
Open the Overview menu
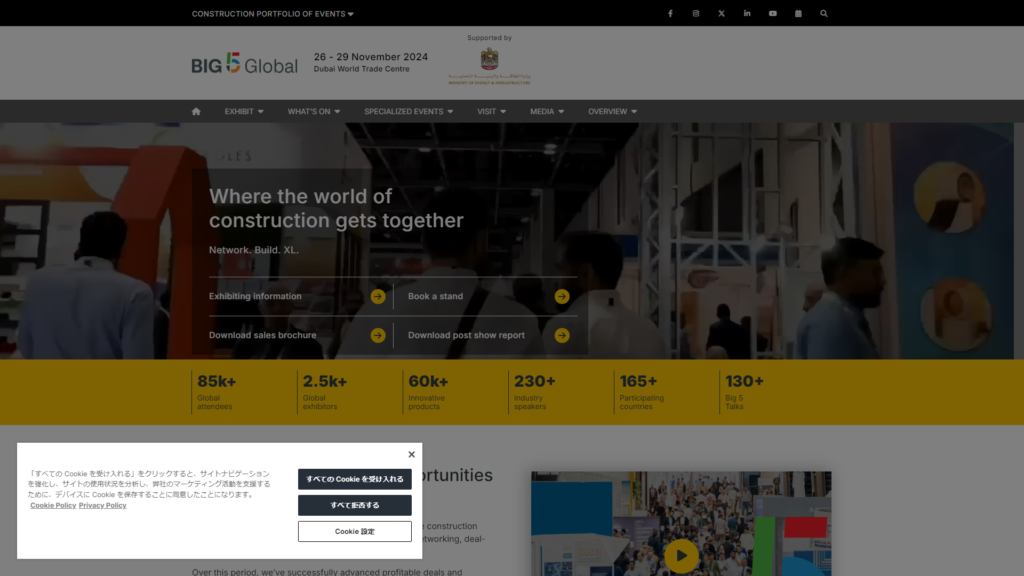pos(612,112)
